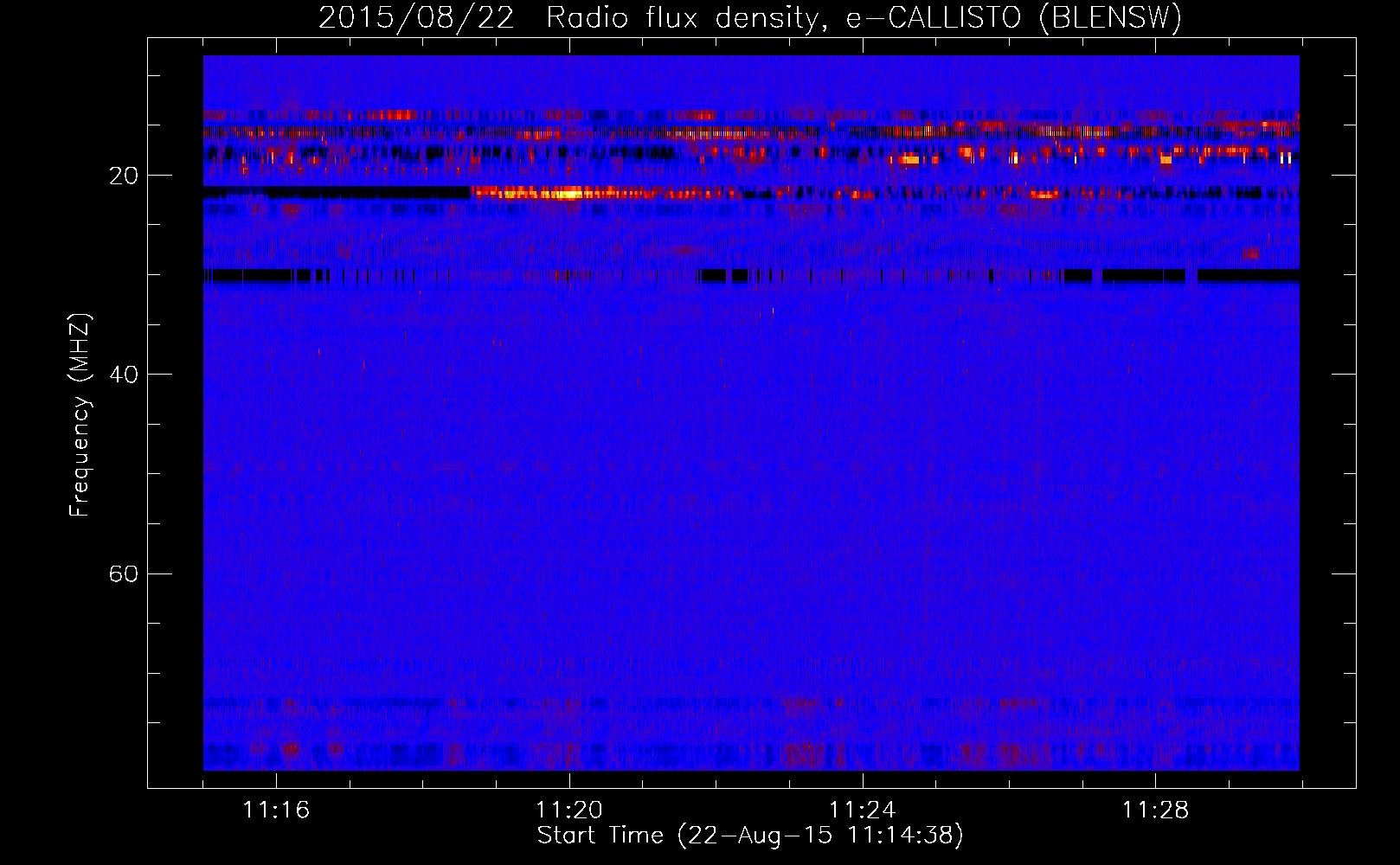Click the 40 MHz frequency tick label
Image resolution: width=1400 pixels, height=865 pixels.
[x=124, y=375]
